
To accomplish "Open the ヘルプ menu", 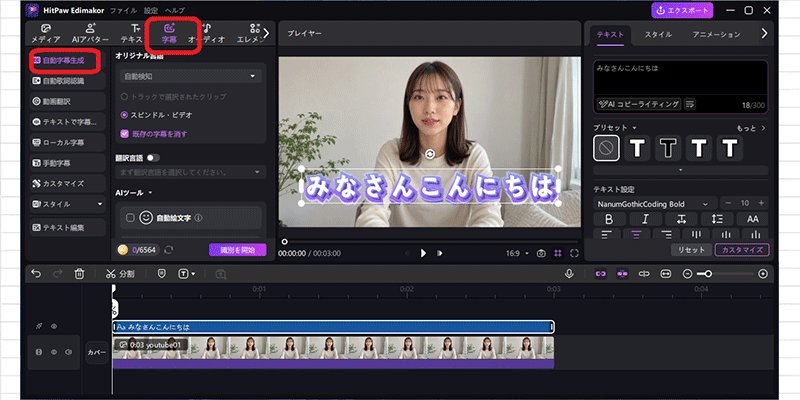I will [x=175, y=10].
